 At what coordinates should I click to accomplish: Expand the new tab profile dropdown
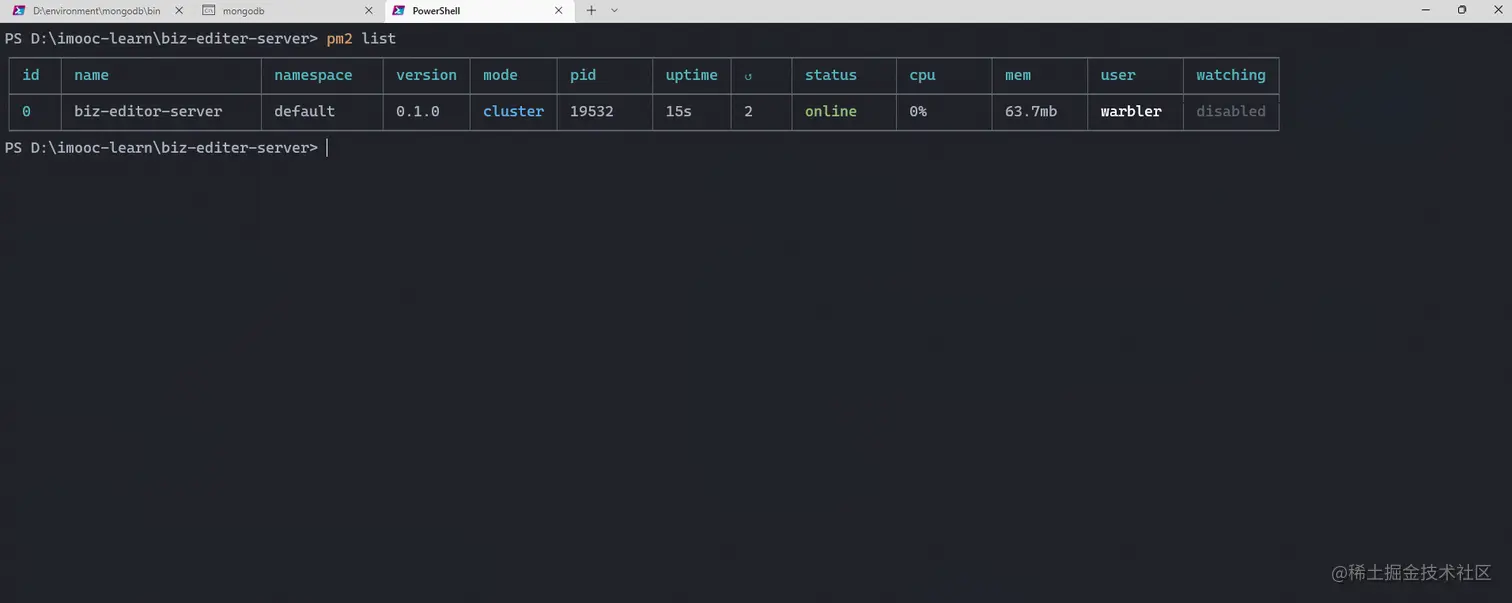coord(614,10)
